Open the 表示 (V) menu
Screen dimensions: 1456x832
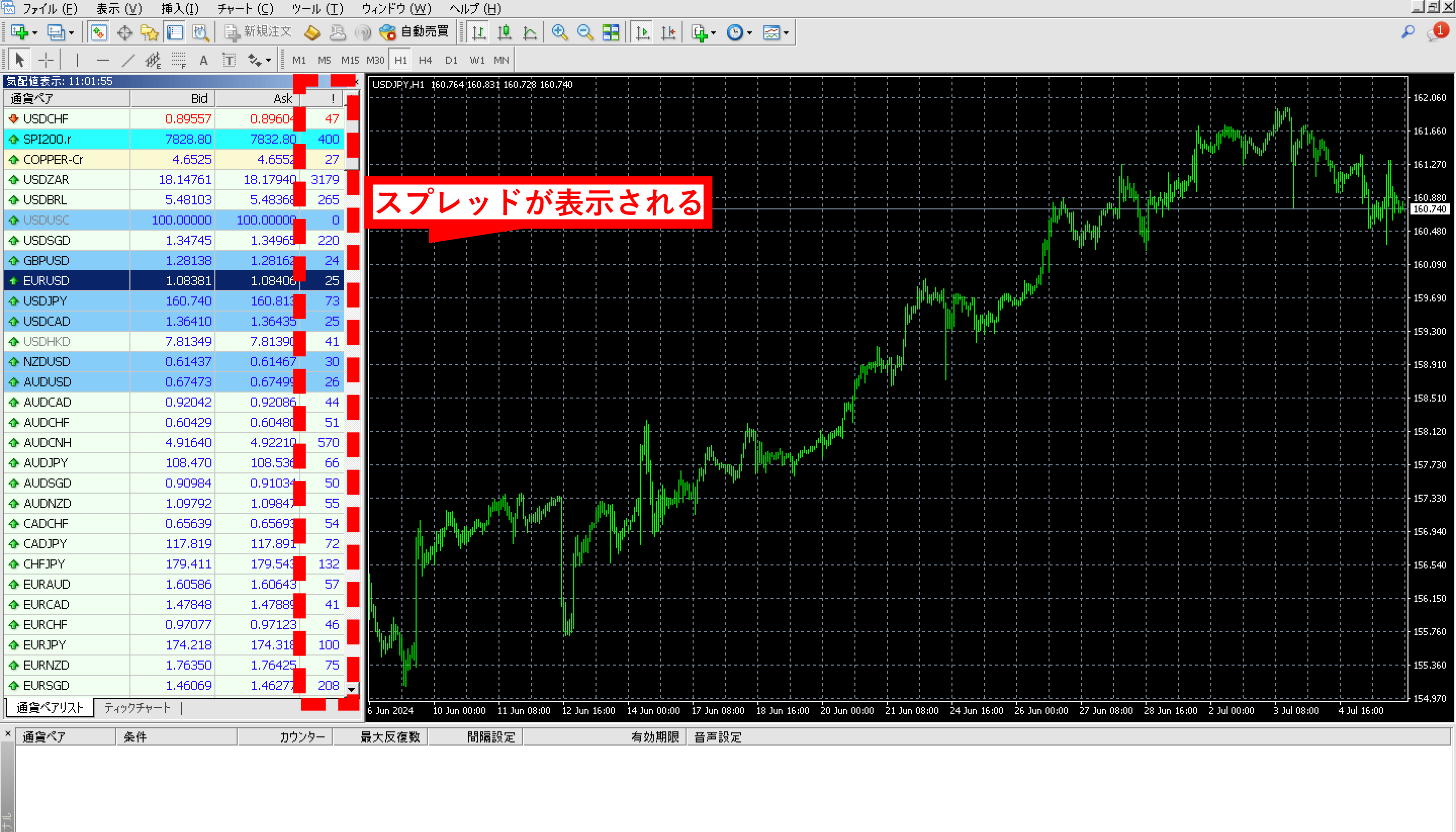click(x=119, y=9)
